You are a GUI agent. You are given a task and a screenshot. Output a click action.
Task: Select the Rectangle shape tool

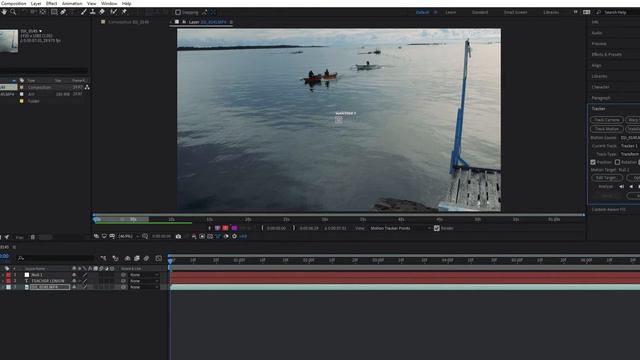54,12
